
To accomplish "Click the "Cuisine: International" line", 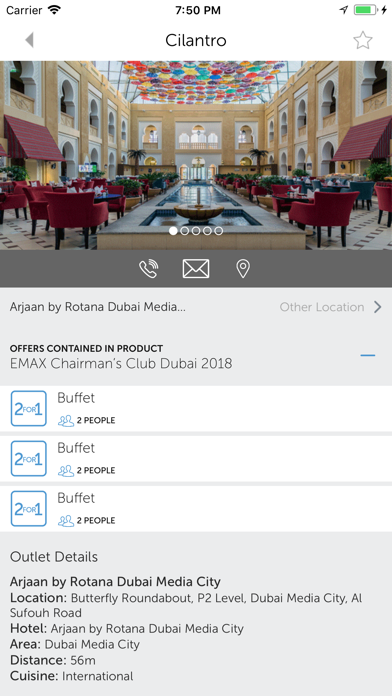I will 71,676.
